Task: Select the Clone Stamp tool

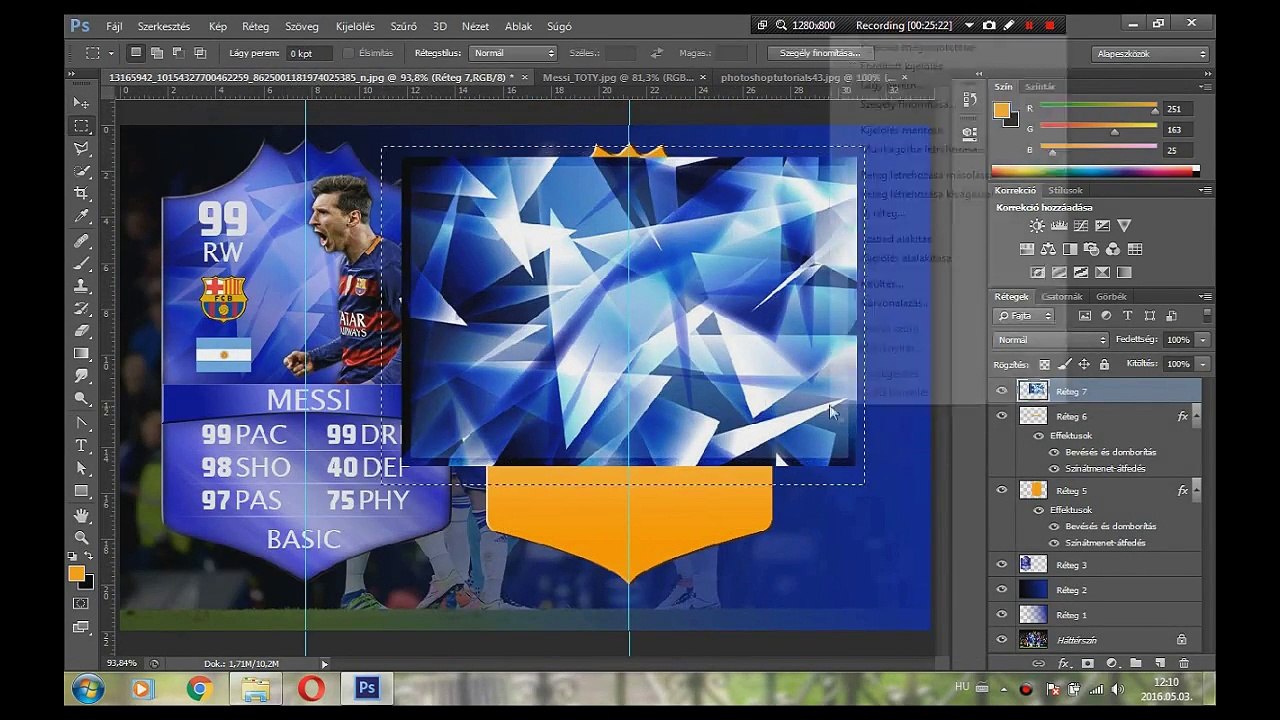Action: tap(81, 286)
